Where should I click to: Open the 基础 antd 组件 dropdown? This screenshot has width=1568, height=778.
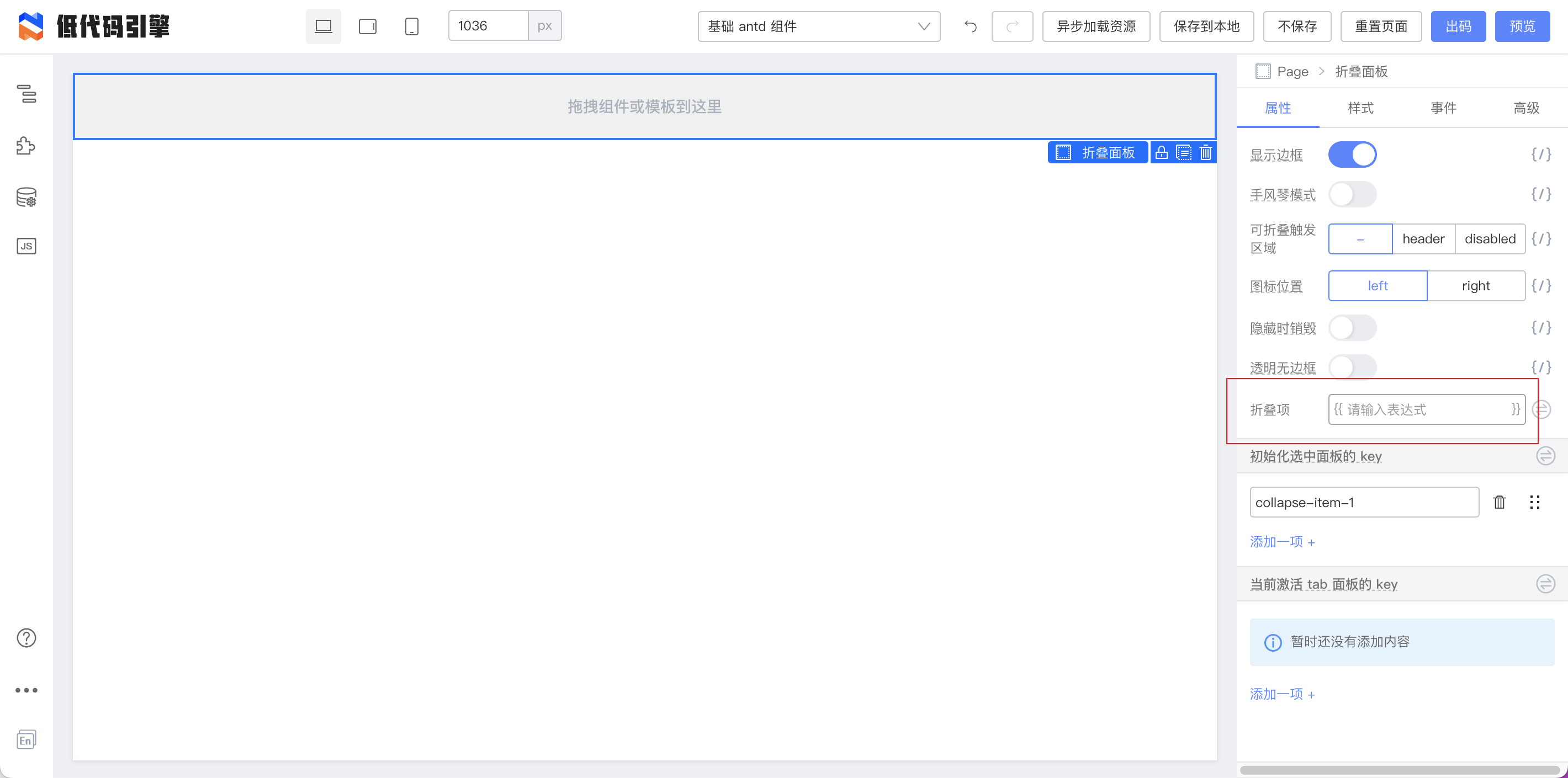pos(819,26)
